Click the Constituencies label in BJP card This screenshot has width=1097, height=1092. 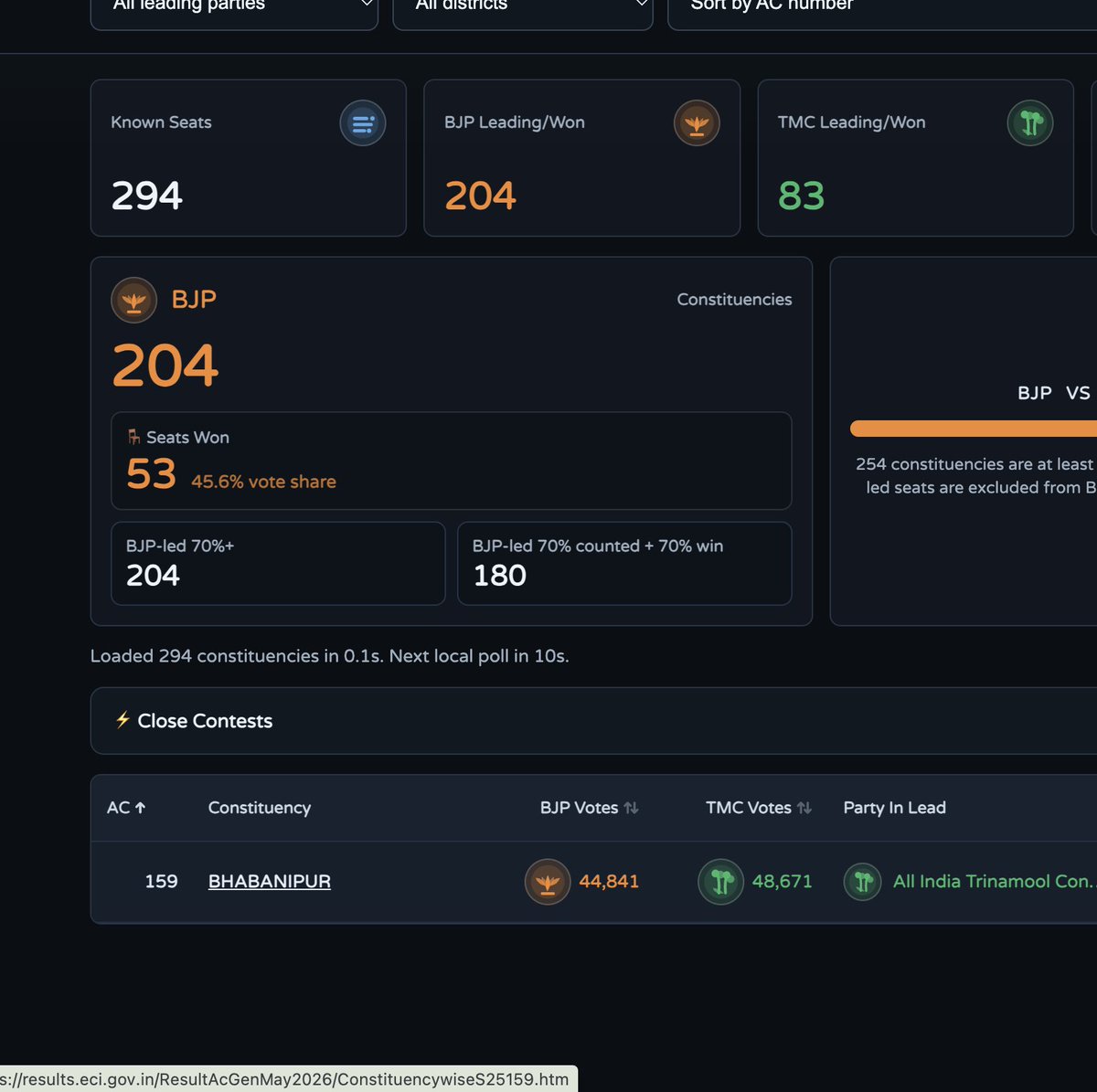click(734, 300)
